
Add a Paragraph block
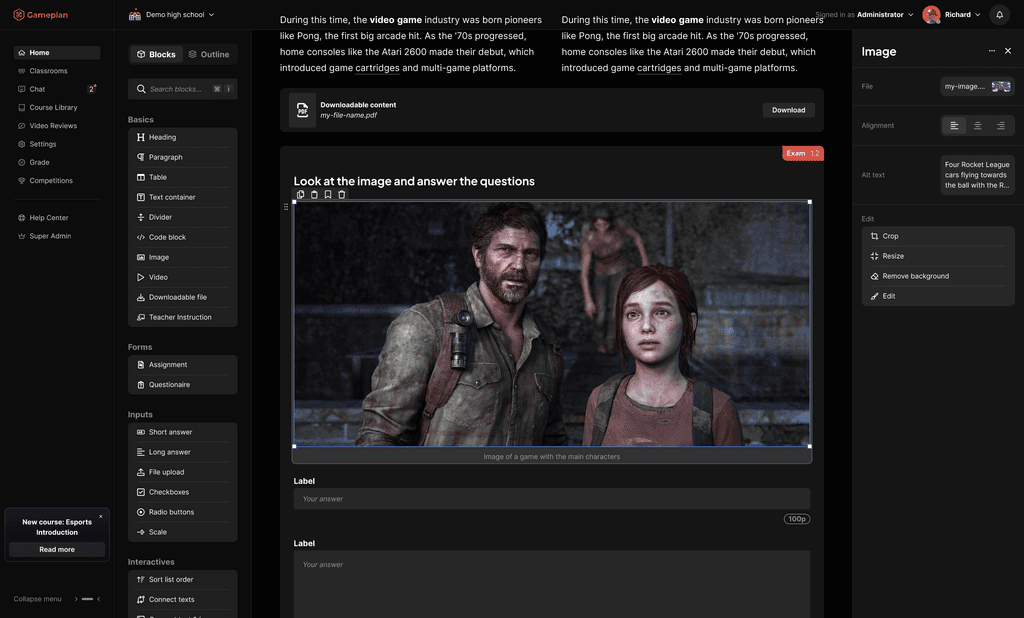[x=183, y=157]
